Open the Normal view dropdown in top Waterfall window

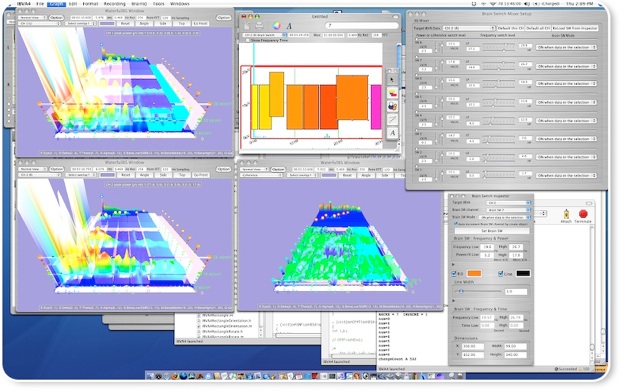(x=33, y=17)
